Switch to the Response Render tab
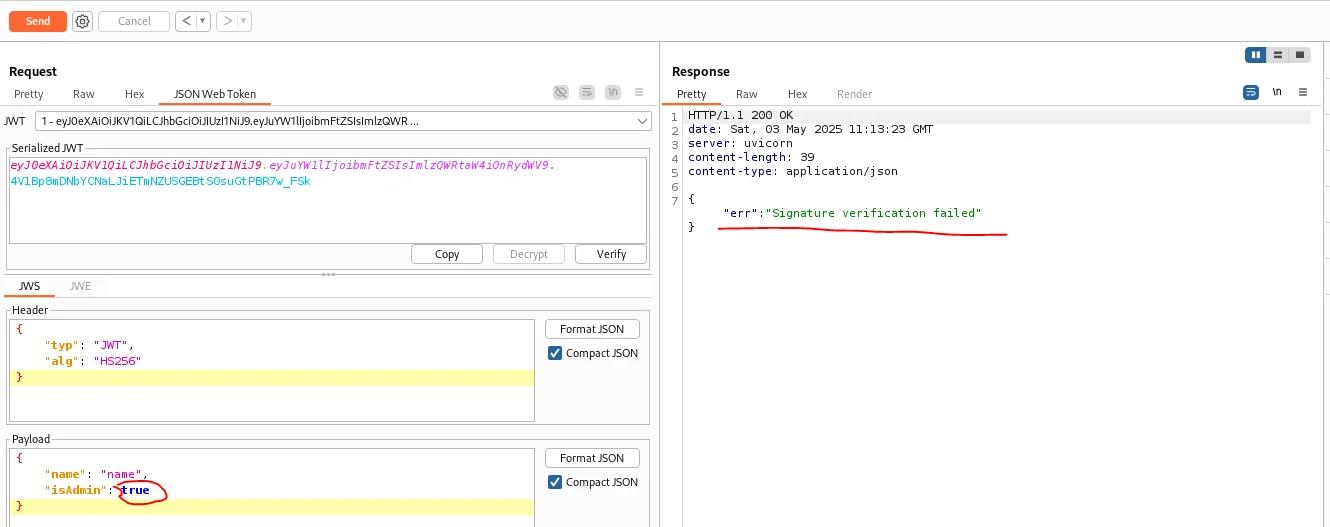This screenshot has width=1330, height=527. point(854,94)
